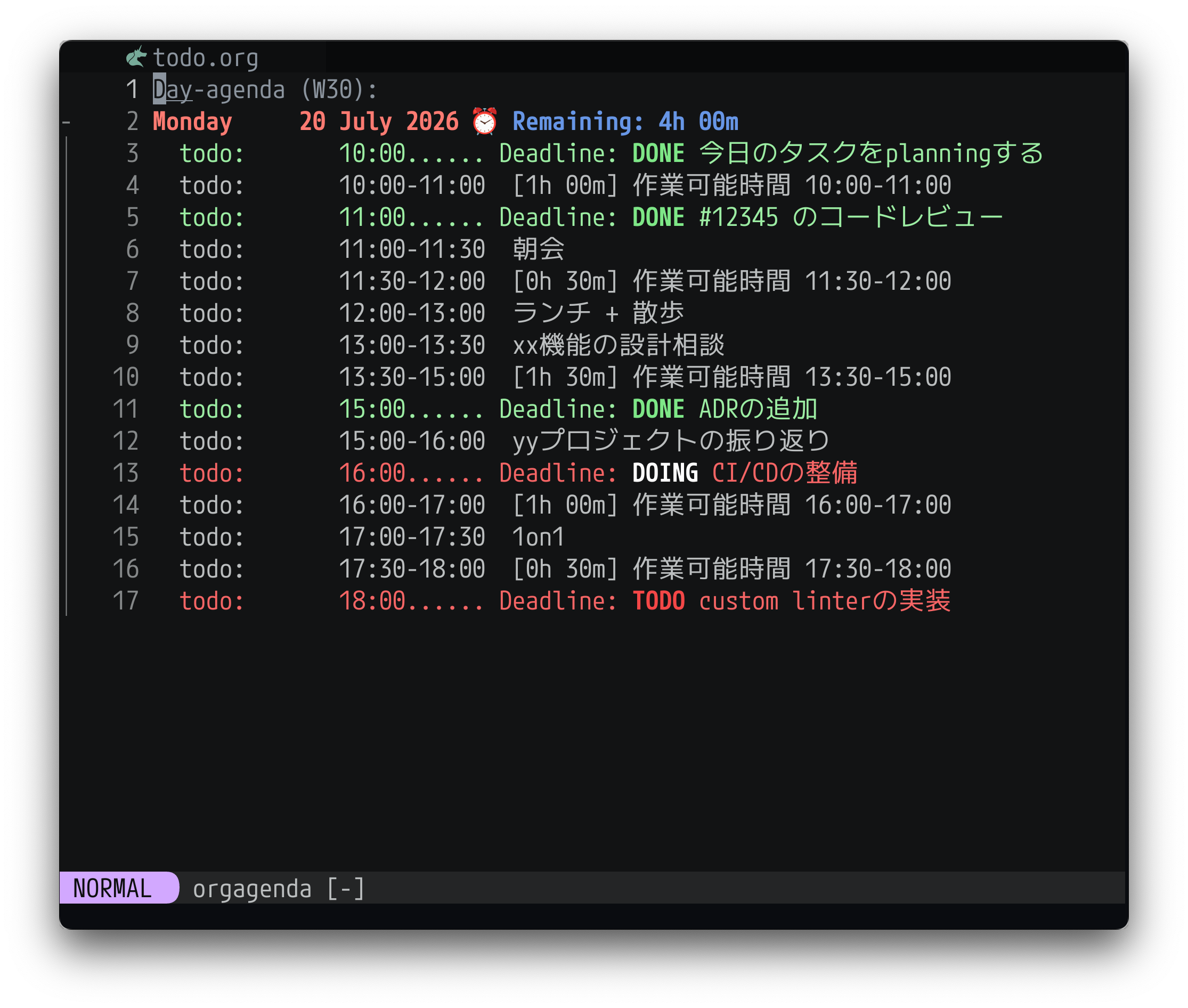Click line number 9 in the gutter

(132, 346)
